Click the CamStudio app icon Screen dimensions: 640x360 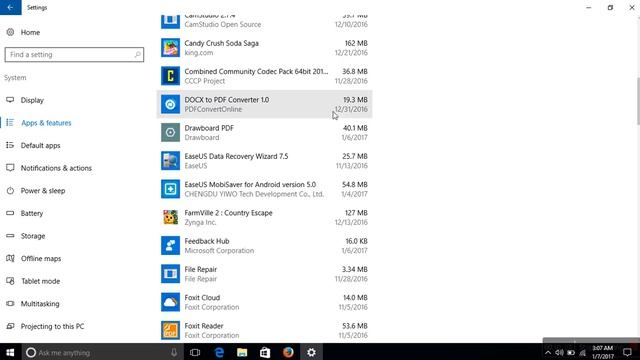(170, 21)
